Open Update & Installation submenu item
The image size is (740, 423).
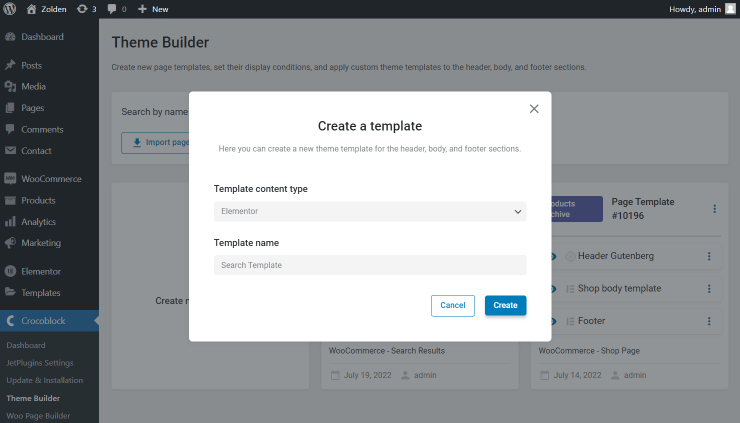[44, 380]
